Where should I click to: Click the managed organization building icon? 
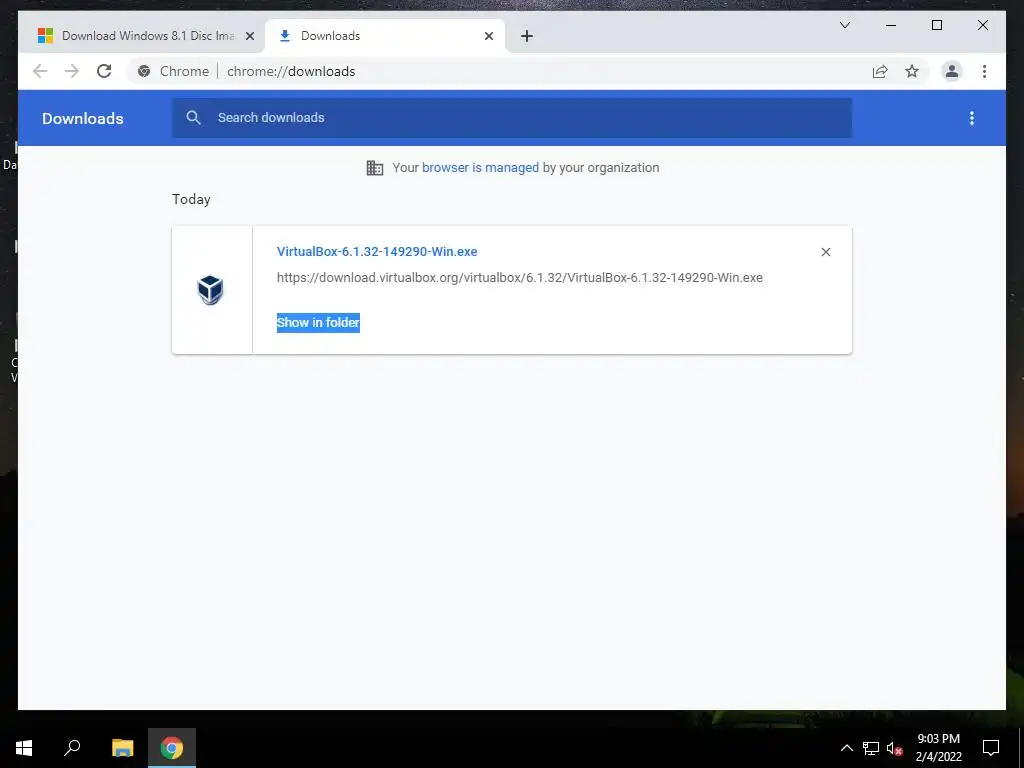tap(375, 168)
